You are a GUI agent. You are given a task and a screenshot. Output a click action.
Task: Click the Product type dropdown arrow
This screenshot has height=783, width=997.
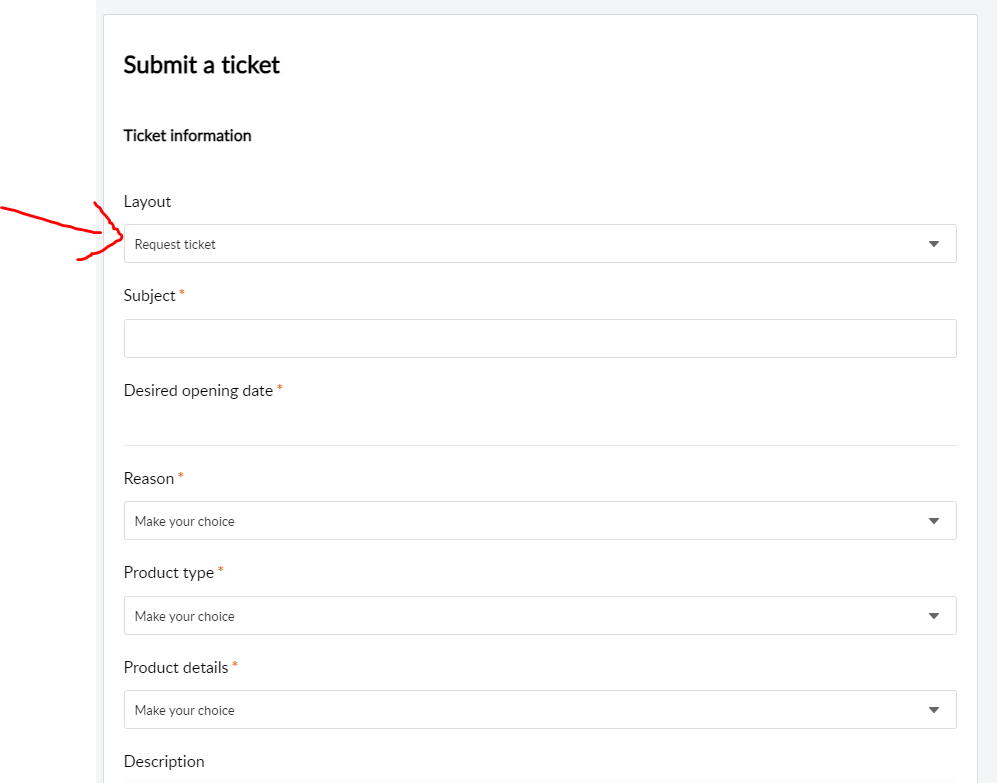click(933, 616)
